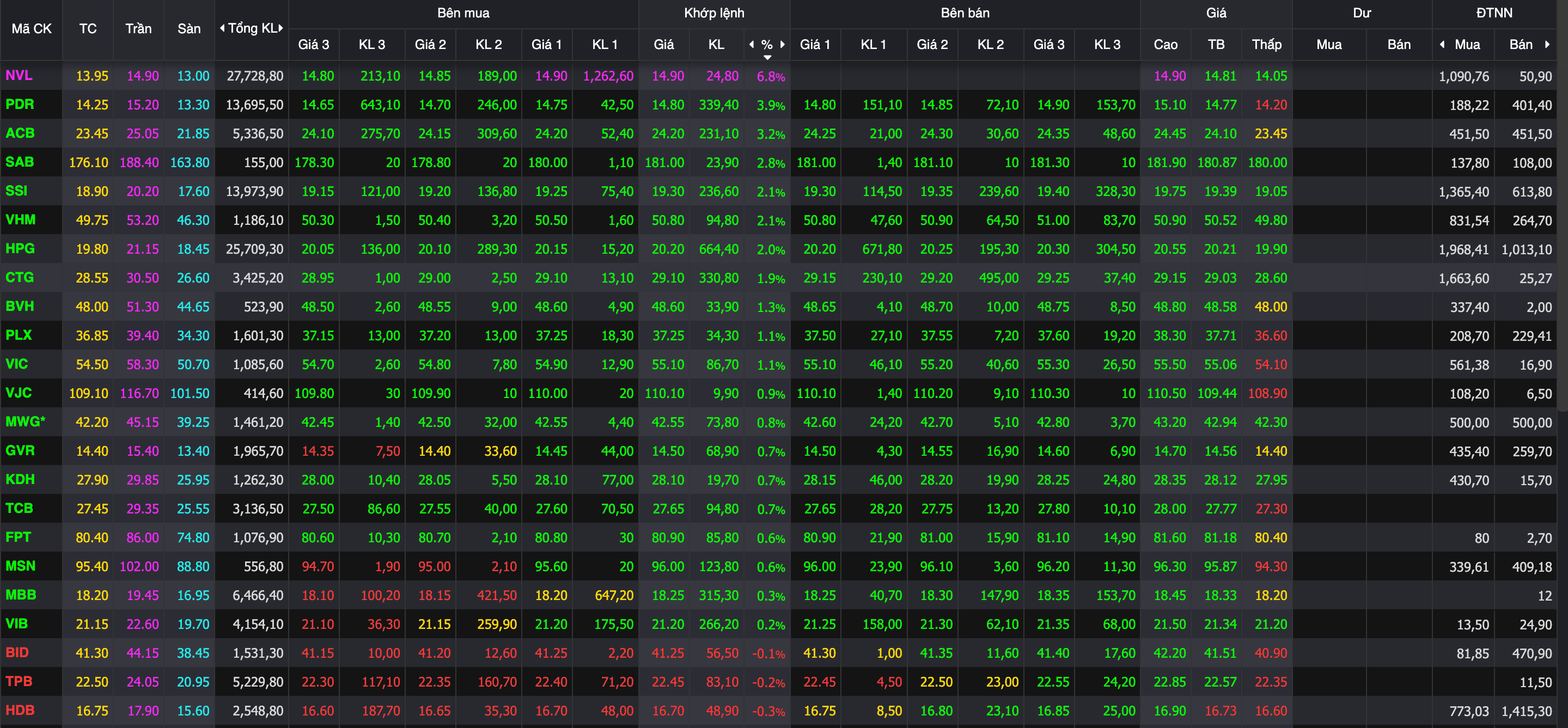Click the Sàn column header
The image size is (1568, 728).
coord(188,29)
